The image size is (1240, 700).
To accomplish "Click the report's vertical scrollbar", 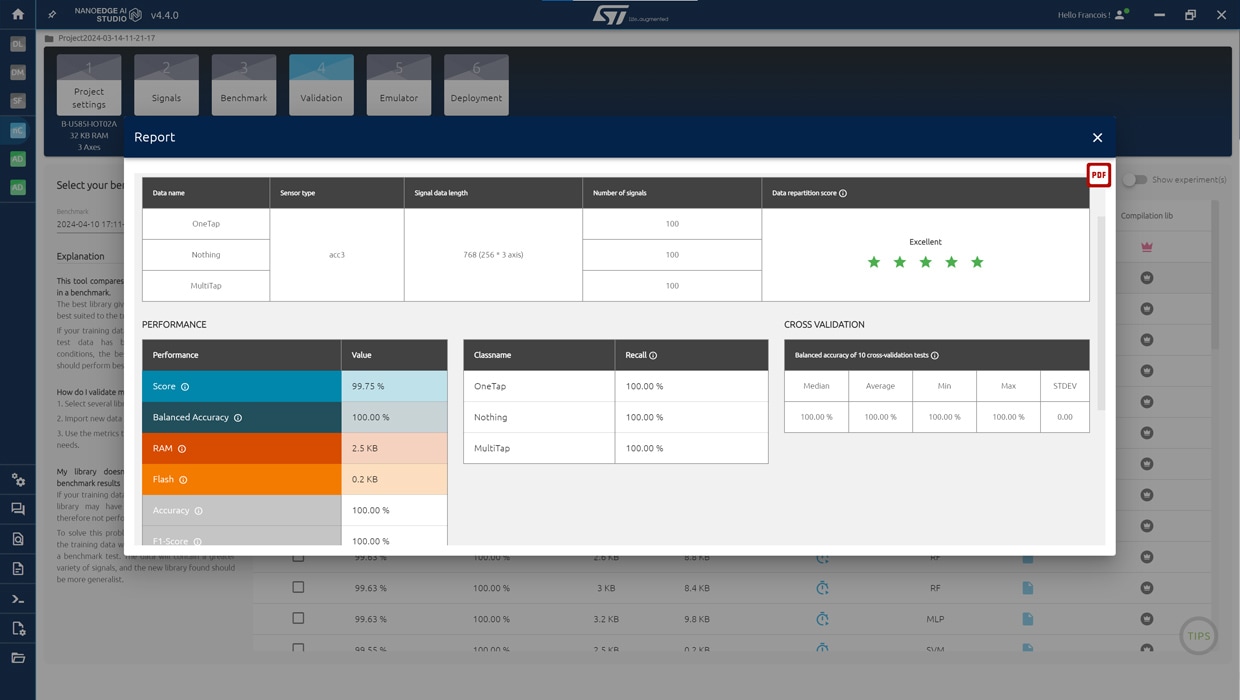I will pyautogui.click(x=1101, y=310).
